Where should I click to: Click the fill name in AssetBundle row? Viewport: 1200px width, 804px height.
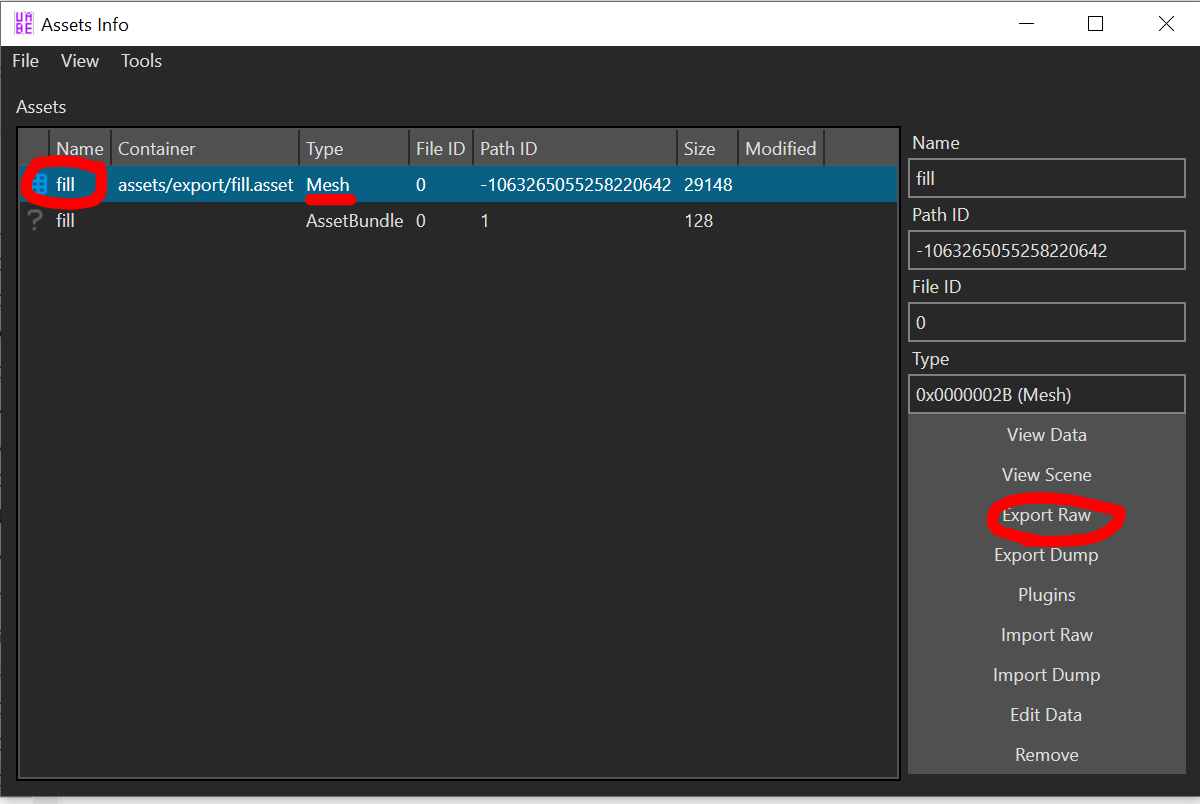tap(65, 221)
